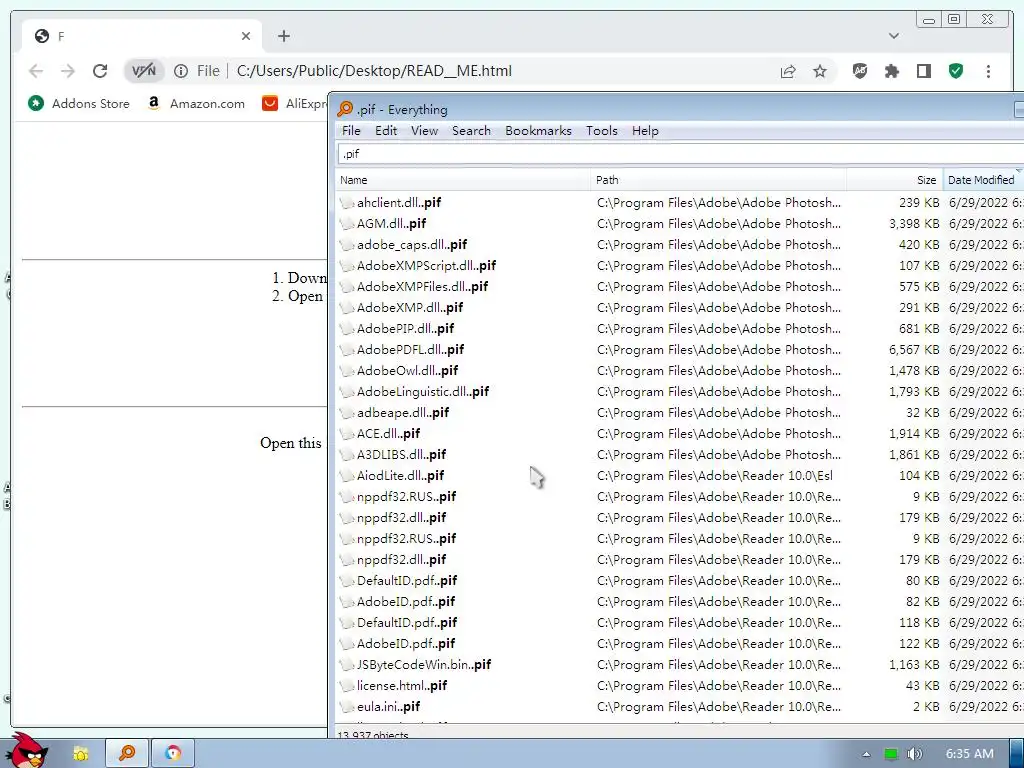Image resolution: width=1024 pixels, height=768 pixels.
Task: Open the Search menu in Everything
Action: 472,131
